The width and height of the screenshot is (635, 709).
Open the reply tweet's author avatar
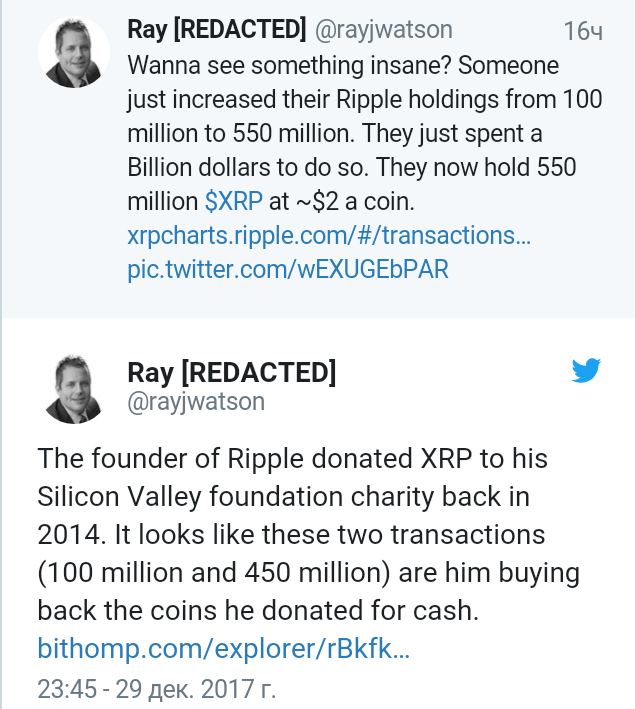click(75, 387)
